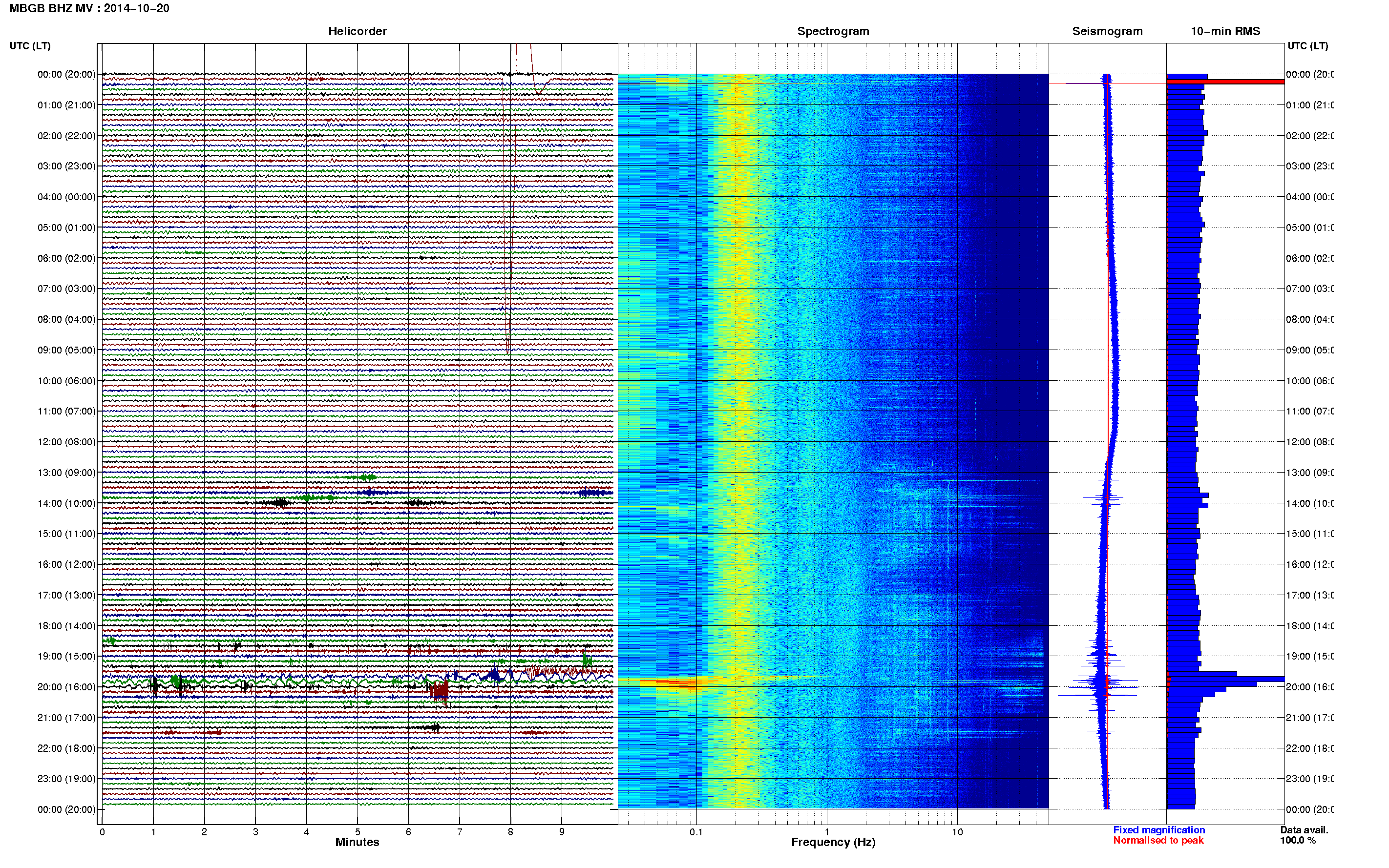1389x868 pixels.
Task: Select the 03:00 (23:00) helicorder time label
Action: pos(66,166)
